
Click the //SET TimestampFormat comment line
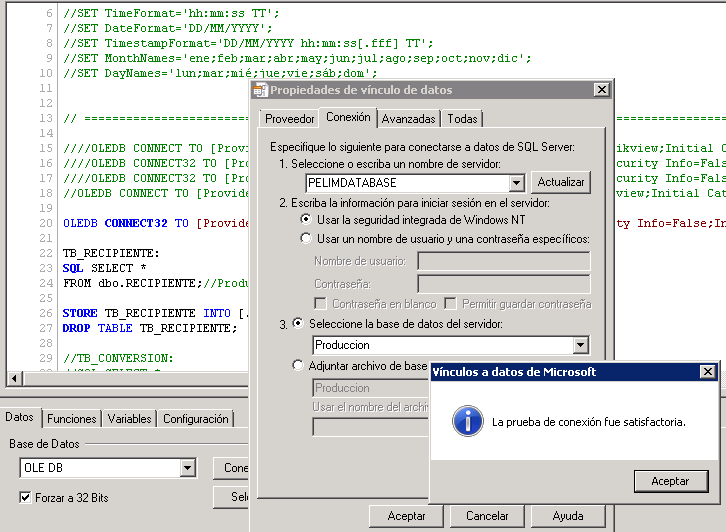[x=248, y=44]
